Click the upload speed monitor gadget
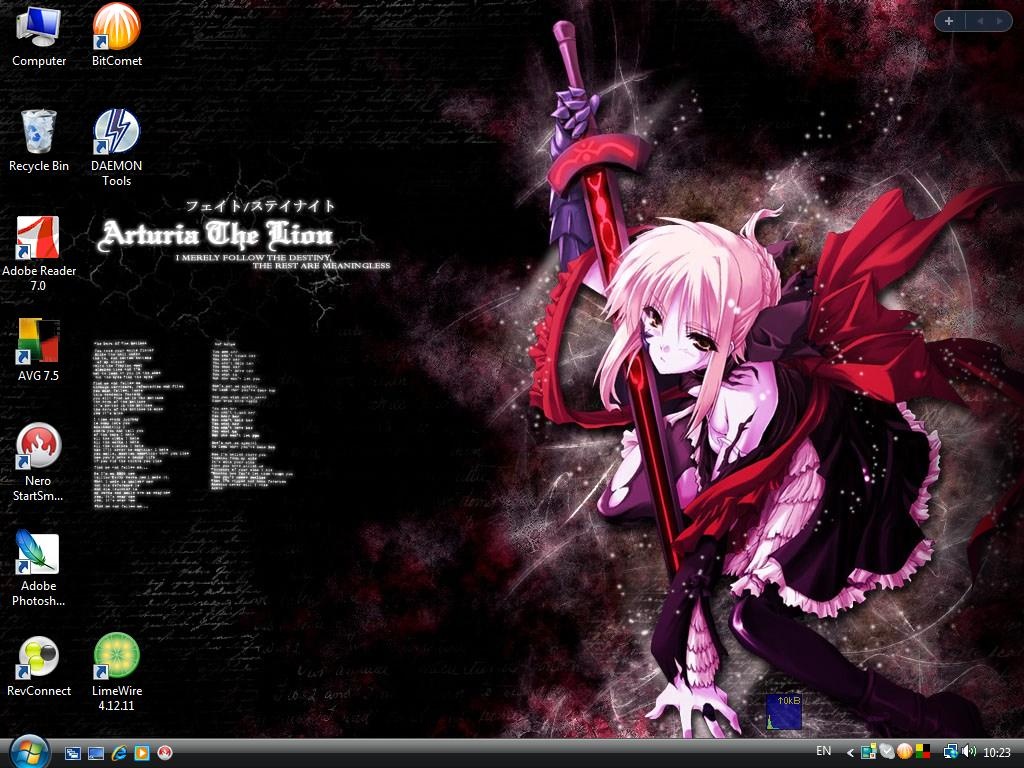The width and height of the screenshot is (1024, 768). click(x=784, y=712)
